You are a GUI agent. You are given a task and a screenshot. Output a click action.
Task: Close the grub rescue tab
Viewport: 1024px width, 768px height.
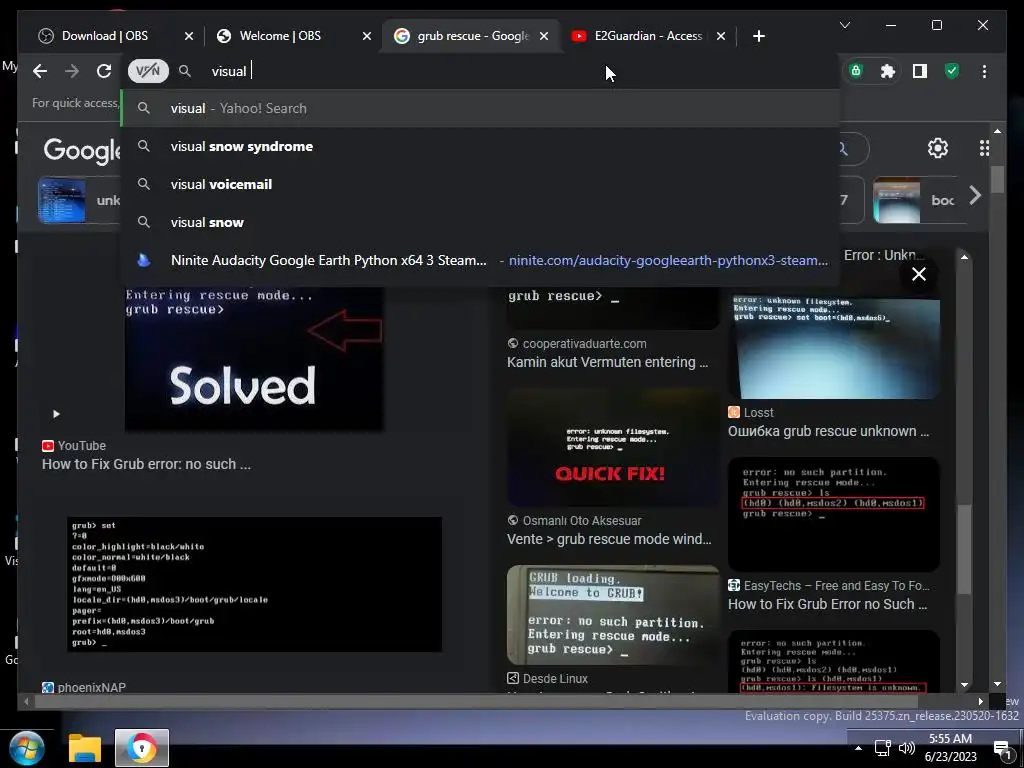(x=543, y=36)
